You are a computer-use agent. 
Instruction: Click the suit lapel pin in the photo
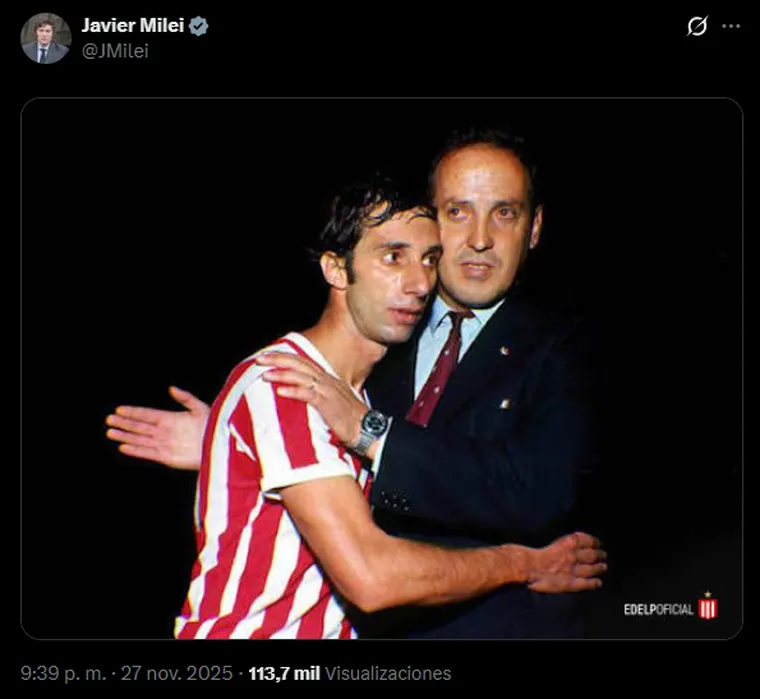505,350
